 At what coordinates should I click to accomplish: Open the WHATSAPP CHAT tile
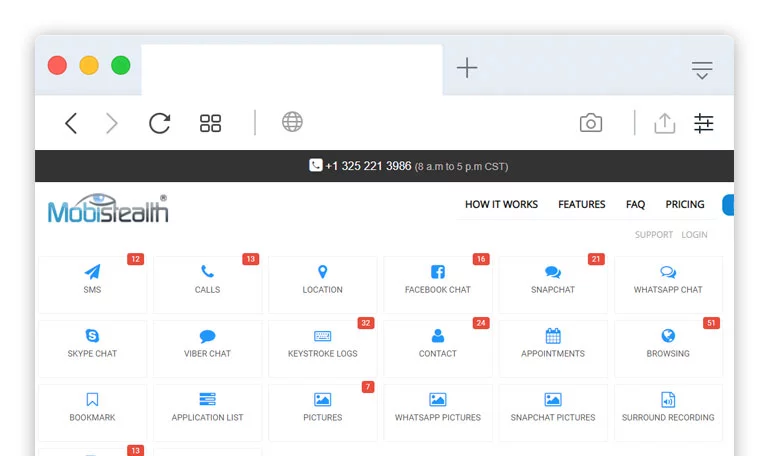668,284
